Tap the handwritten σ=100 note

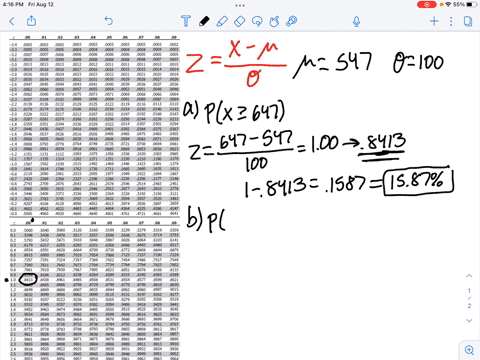pos(418,62)
